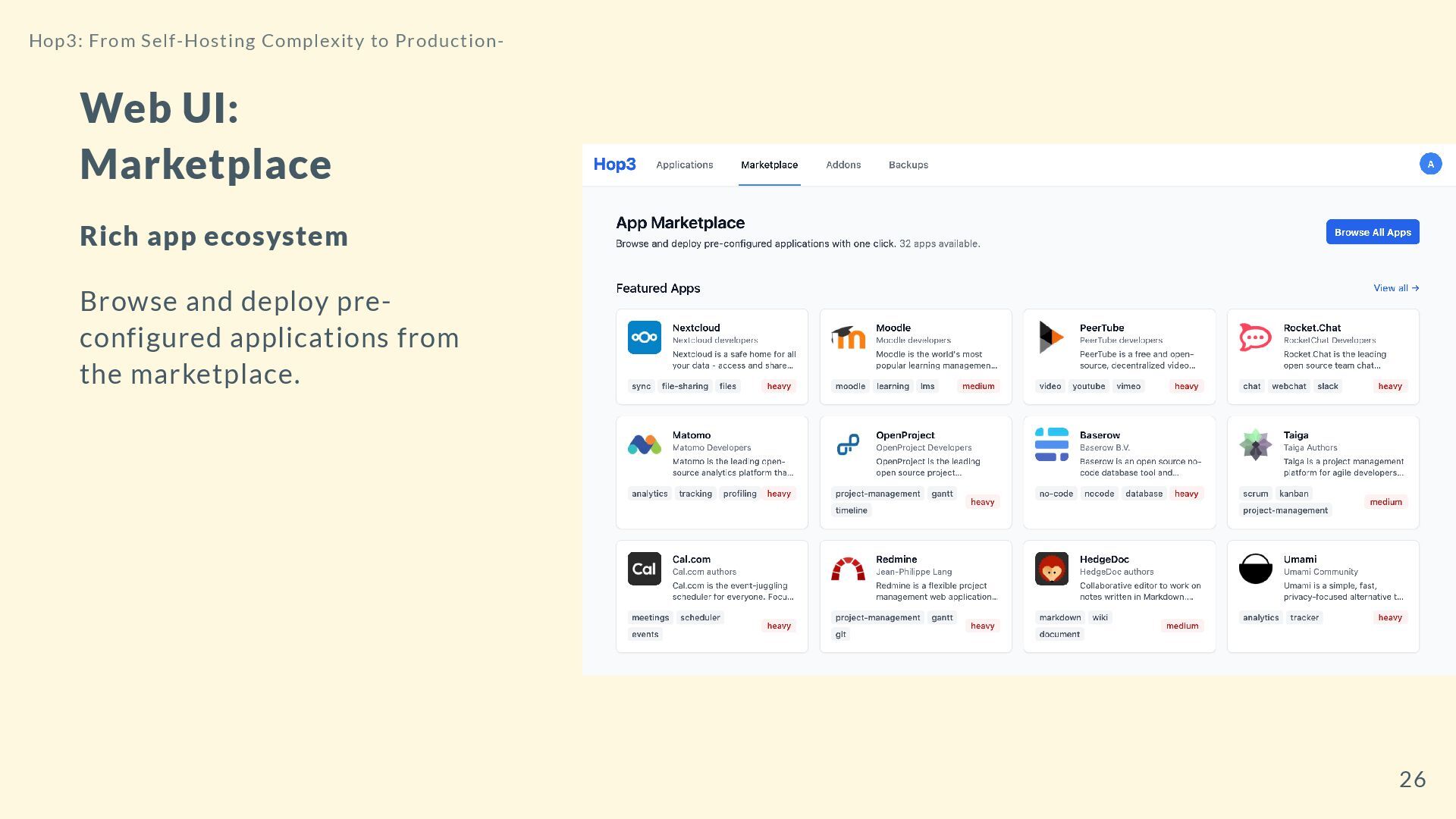The height and width of the screenshot is (819, 1456).
Task: Click the Cal.com black square icon
Action: 644,569
